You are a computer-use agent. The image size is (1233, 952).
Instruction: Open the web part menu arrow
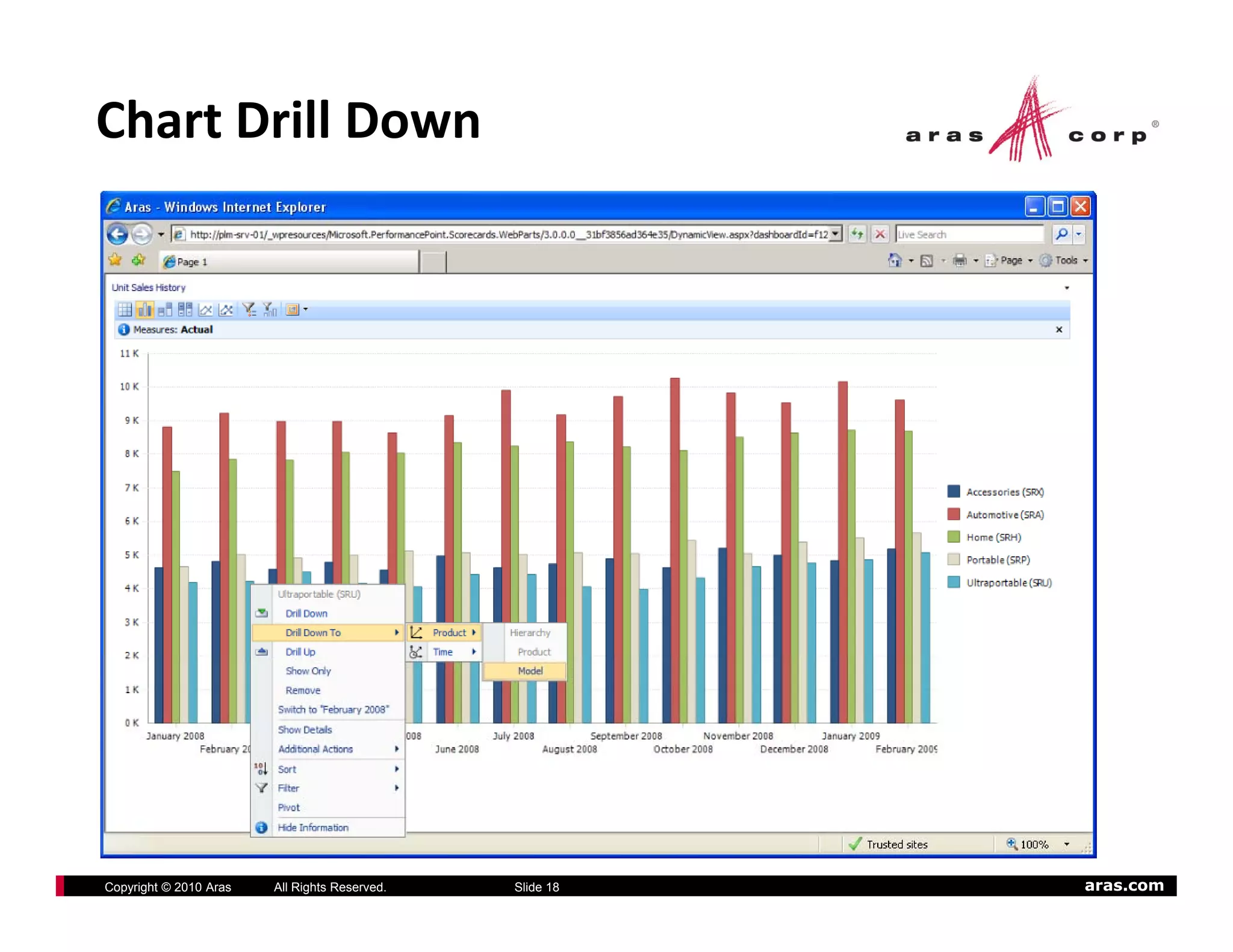click(x=1067, y=288)
